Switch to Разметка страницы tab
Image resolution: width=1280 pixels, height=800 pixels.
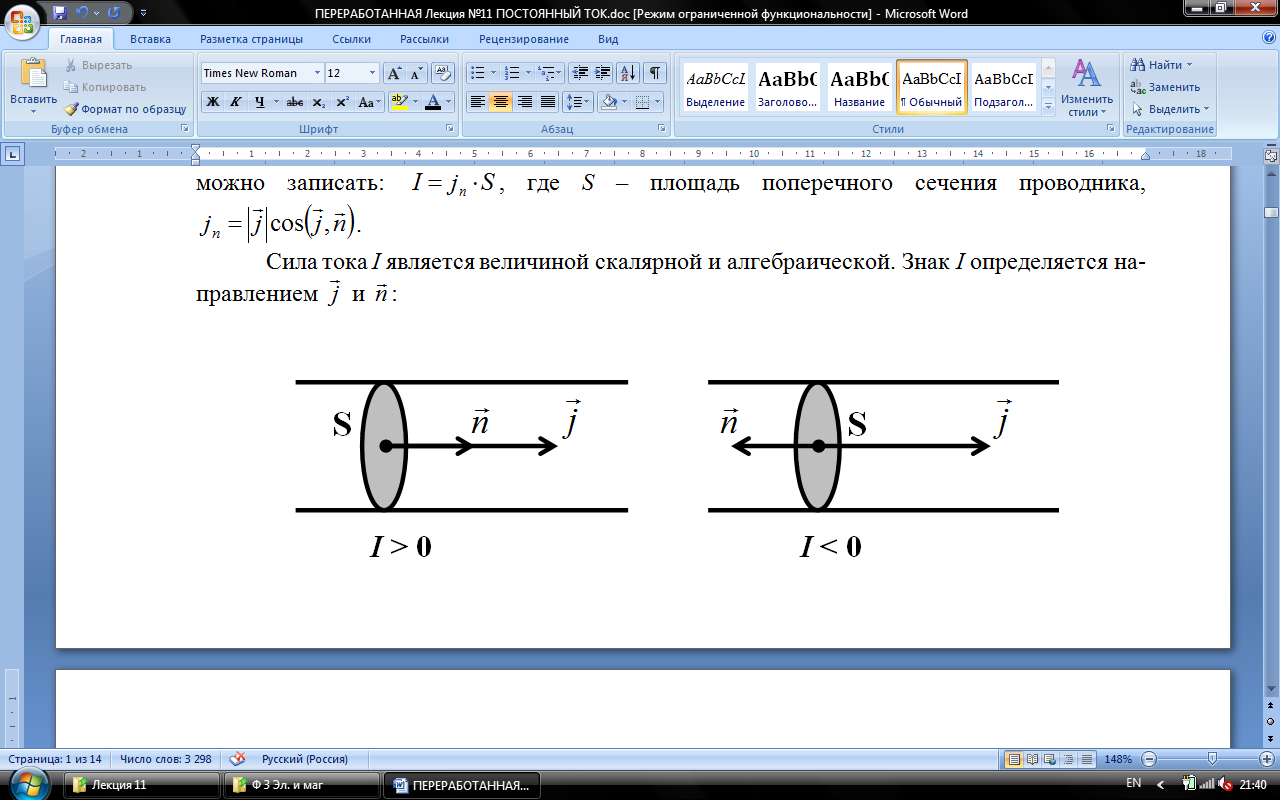[251, 39]
